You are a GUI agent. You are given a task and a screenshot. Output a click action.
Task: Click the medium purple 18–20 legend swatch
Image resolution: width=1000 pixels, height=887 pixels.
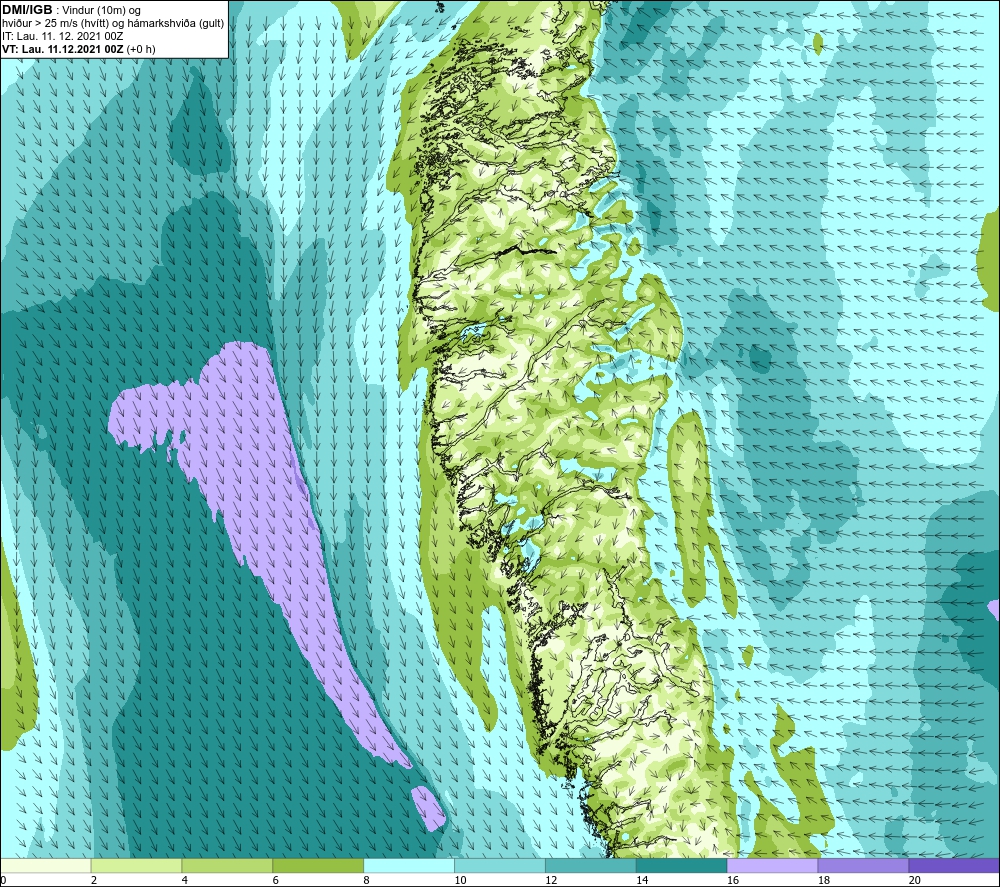tap(863, 865)
